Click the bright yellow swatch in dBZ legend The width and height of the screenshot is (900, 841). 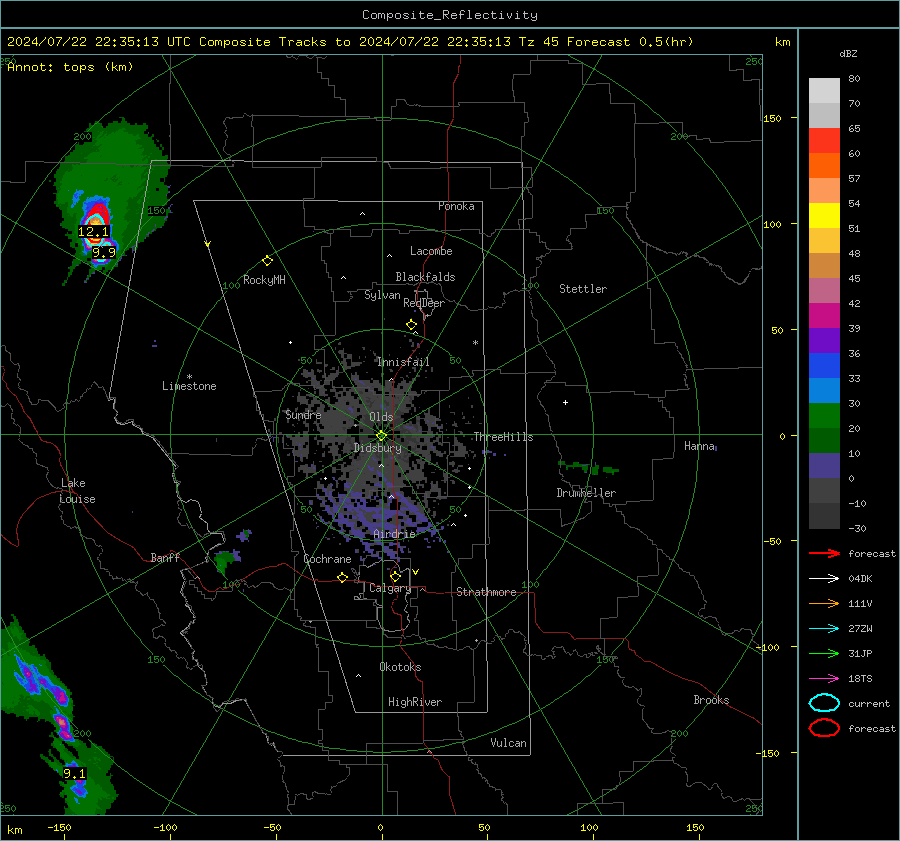824,216
